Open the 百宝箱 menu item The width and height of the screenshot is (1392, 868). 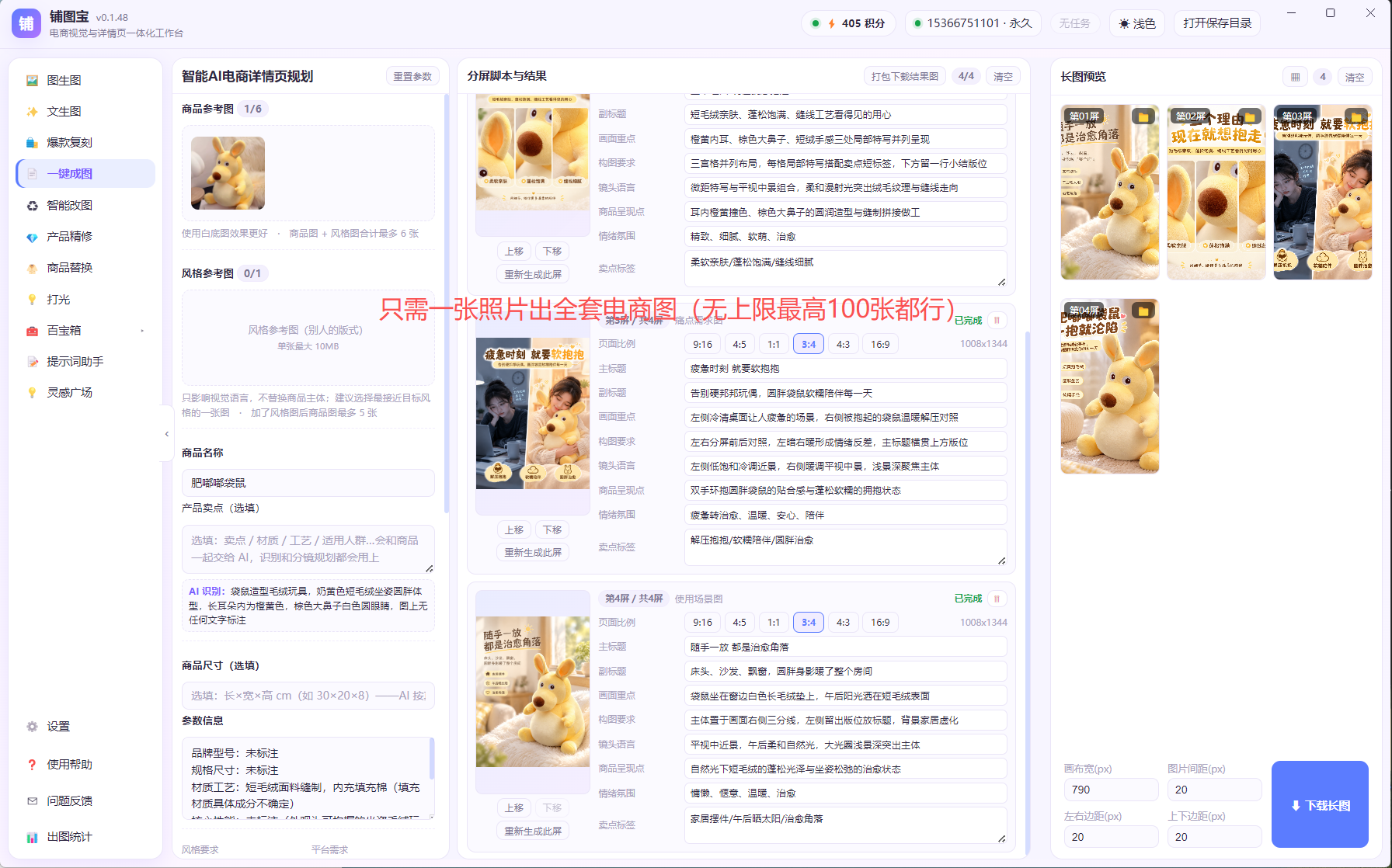pyautogui.click(x=85, y=331)
